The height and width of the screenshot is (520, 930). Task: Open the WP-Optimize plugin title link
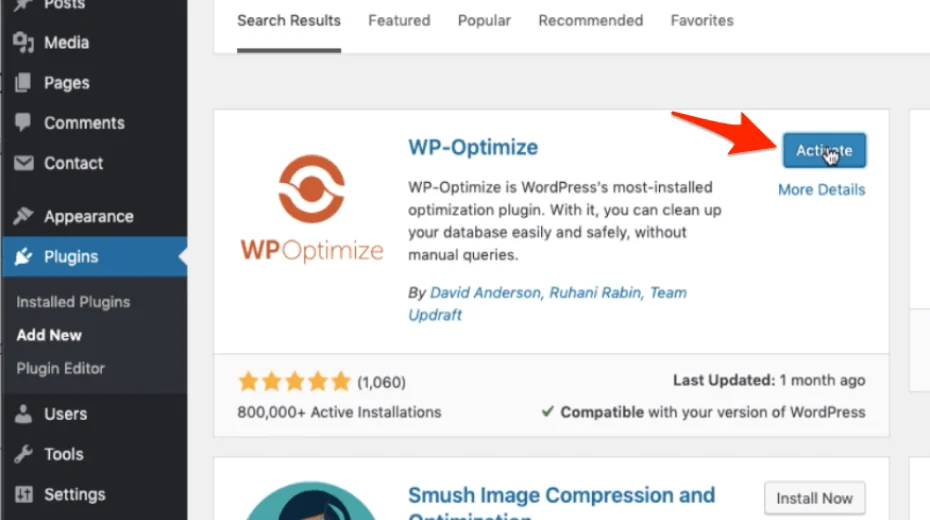(x=473, y=147)
